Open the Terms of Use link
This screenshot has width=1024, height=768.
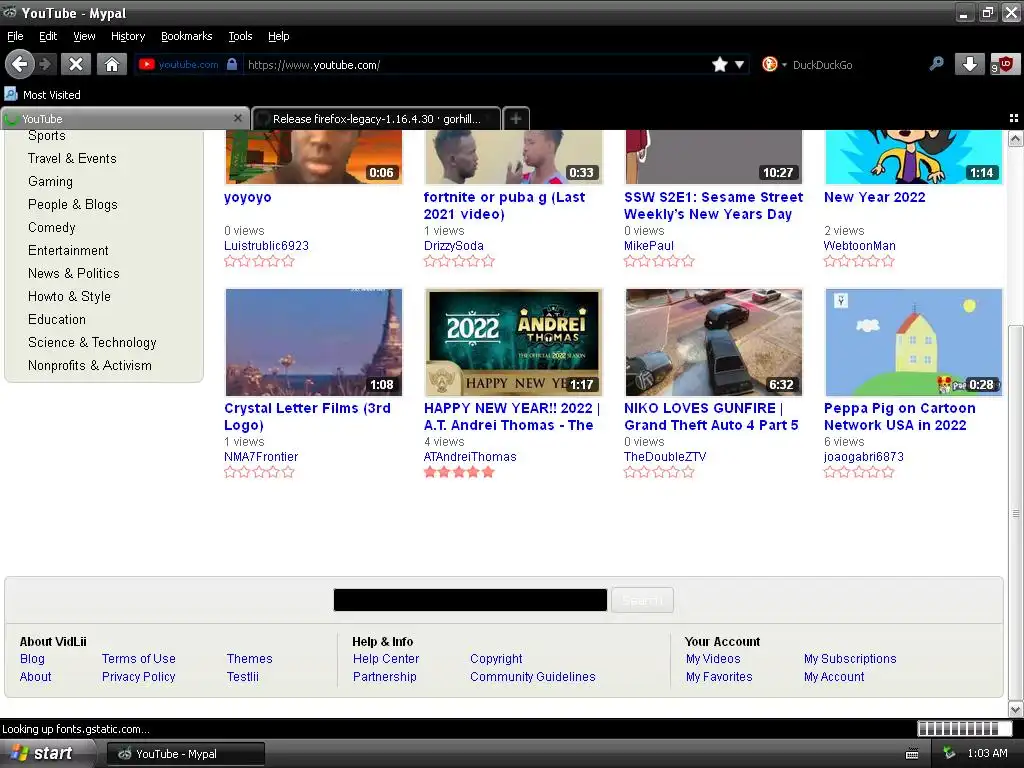pos(138,658)
